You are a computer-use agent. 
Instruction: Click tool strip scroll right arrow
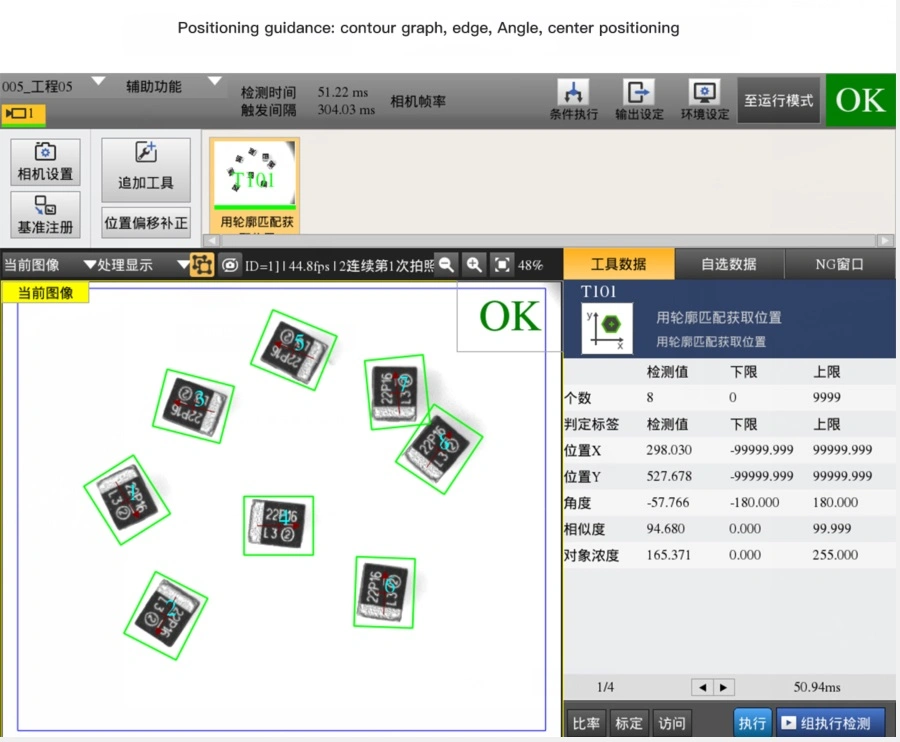885,240
